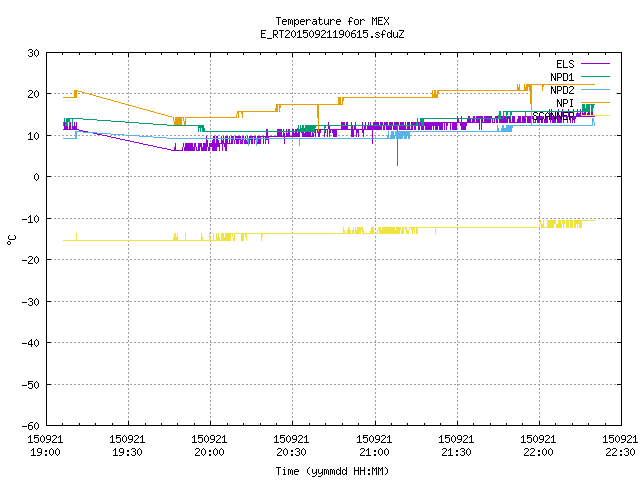Click the orange NPI dip near 20:40
Viewport: 640px width, 480px height.
318,117
